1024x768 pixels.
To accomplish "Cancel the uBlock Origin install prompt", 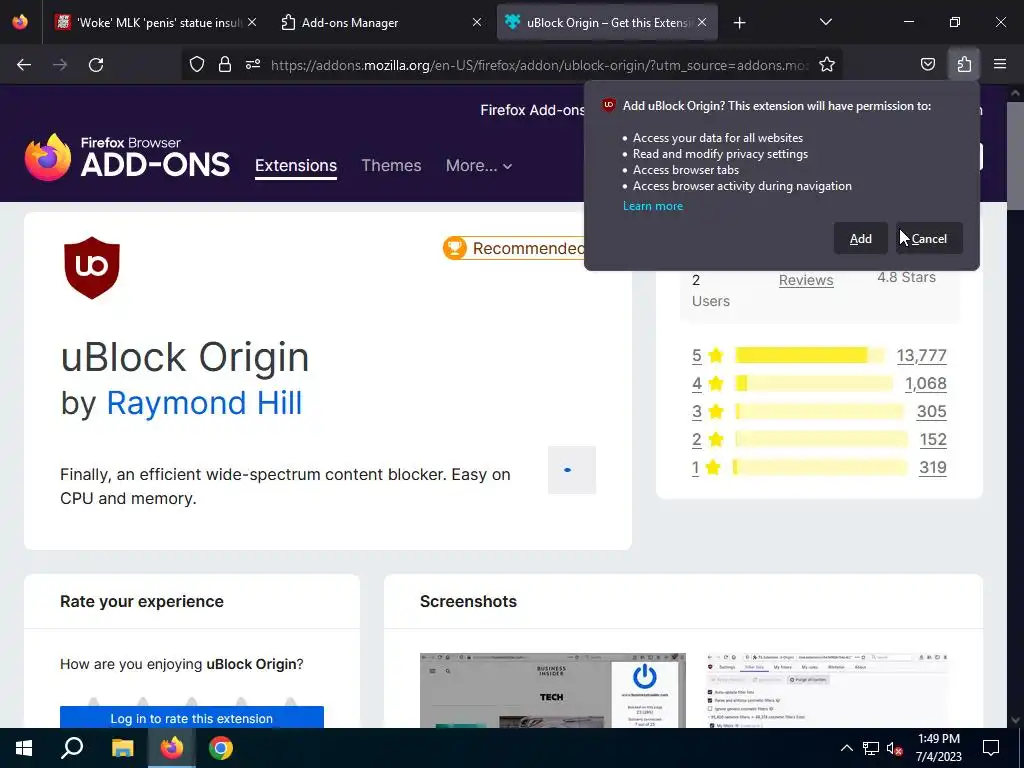I will [929, 238].
